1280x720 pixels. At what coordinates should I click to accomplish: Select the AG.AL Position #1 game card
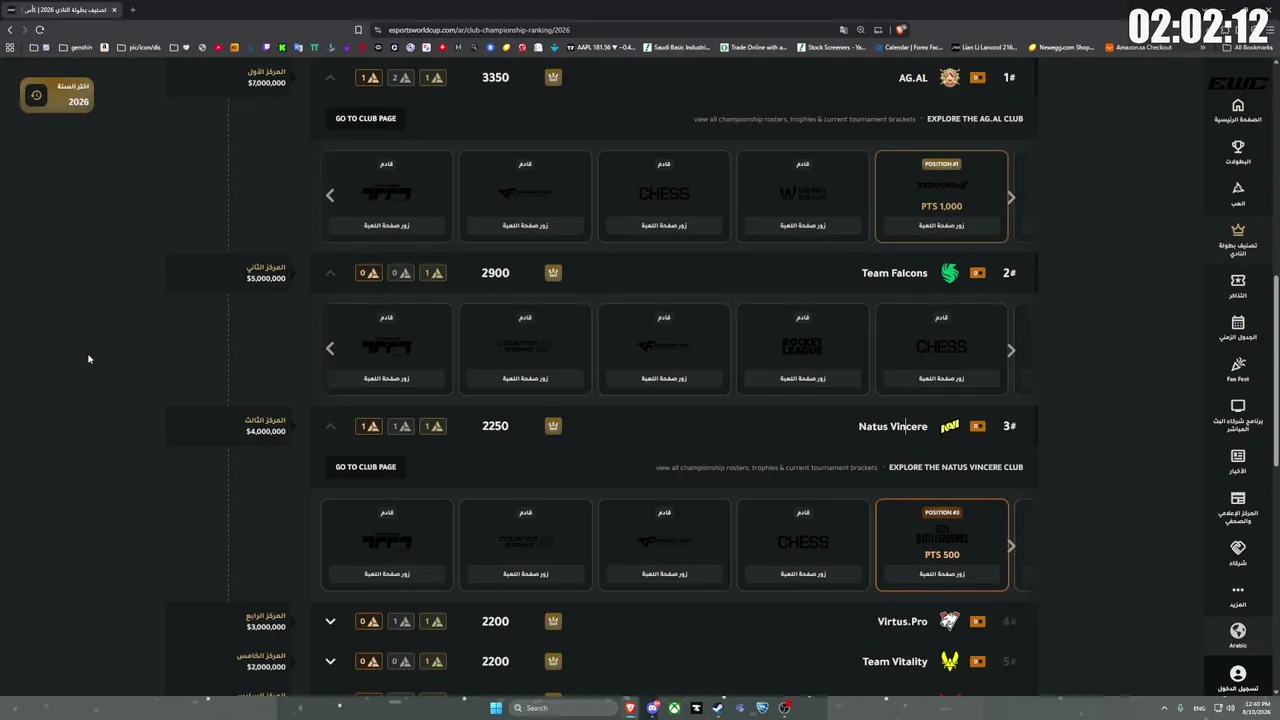(x=941, y=196)
